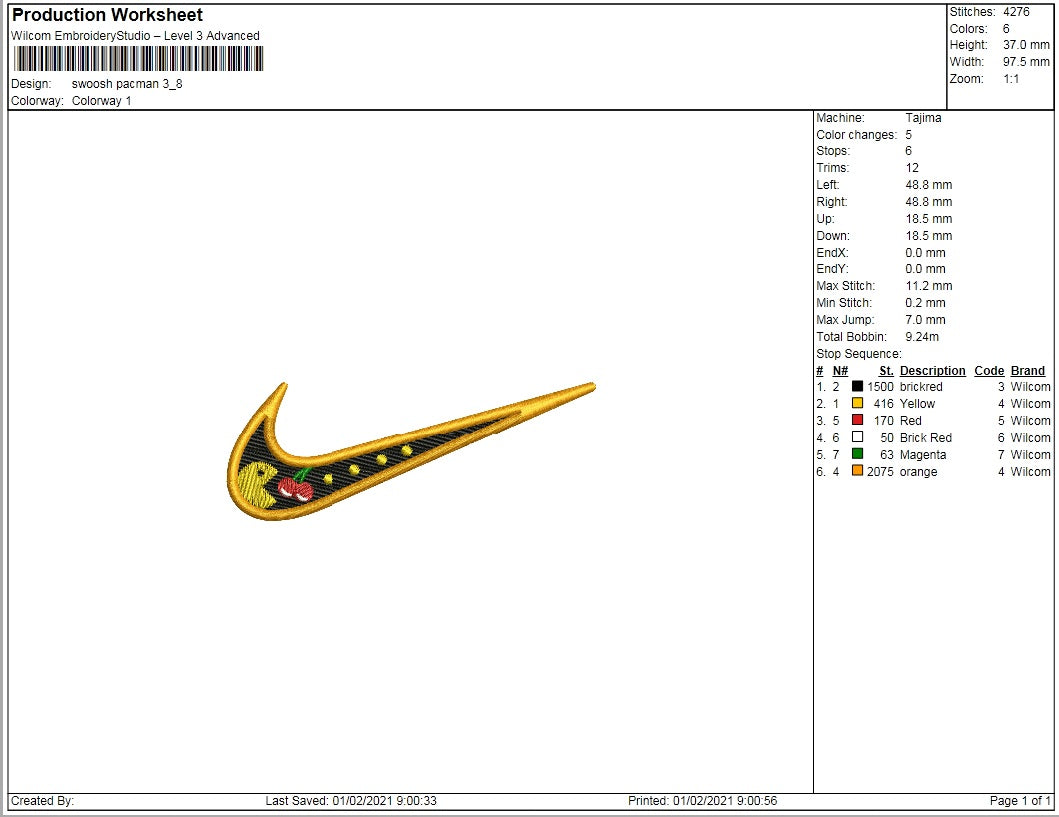Click the Stop Sequence label
Image resolution: width=1059 pixels, height=817 pixels.
point(858,354)
